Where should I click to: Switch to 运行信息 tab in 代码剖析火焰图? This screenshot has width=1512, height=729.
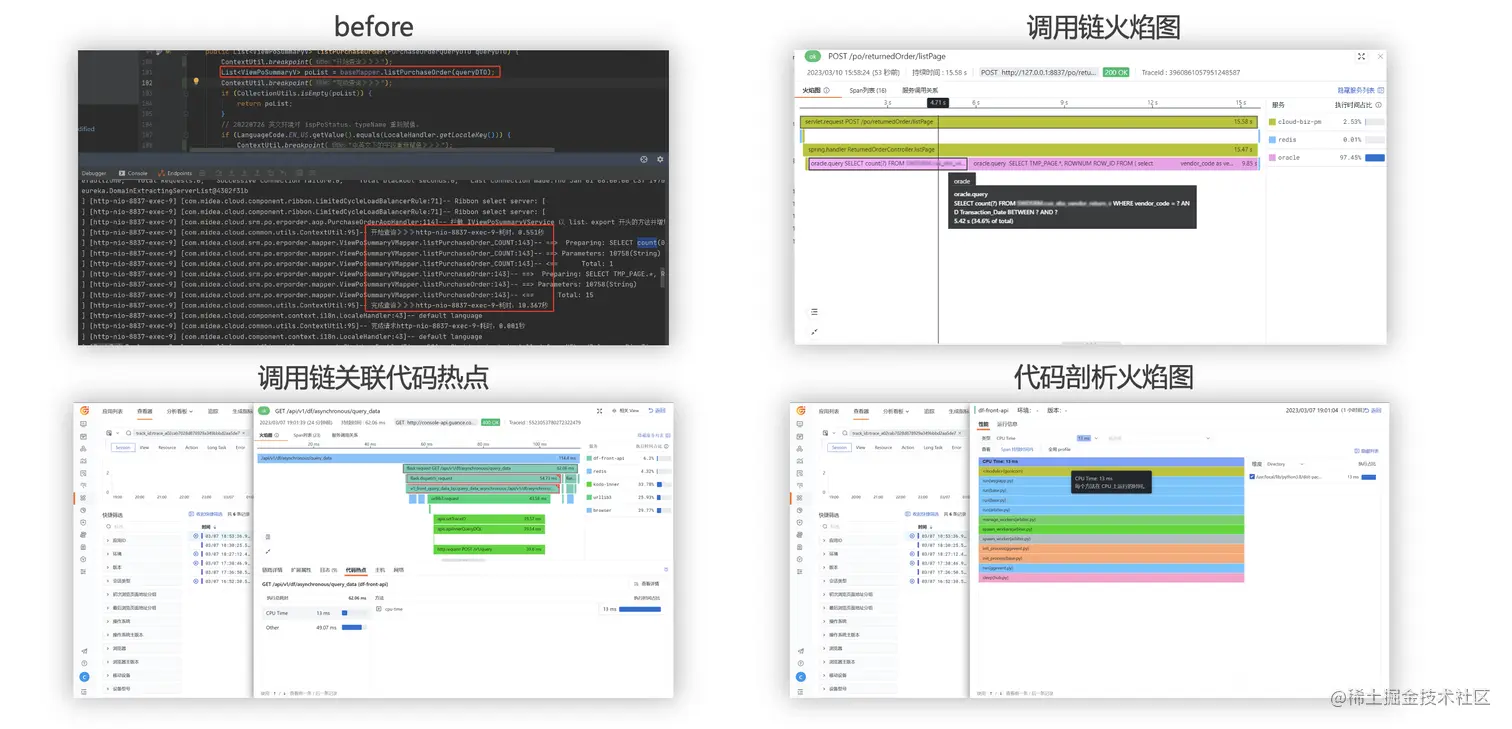click(1007, 424)
